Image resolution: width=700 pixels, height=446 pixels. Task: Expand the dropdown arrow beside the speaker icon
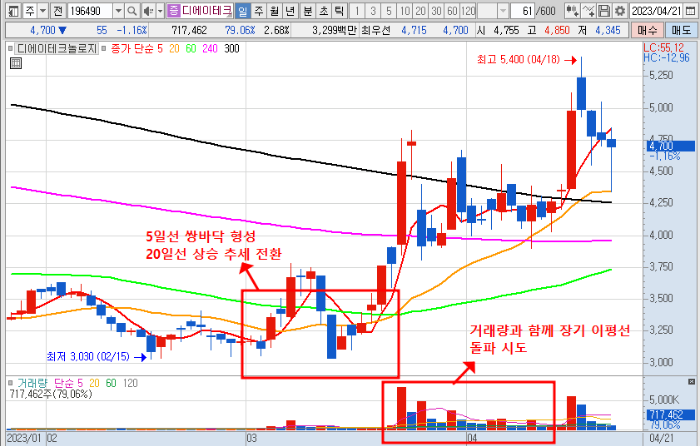point(160,11)
